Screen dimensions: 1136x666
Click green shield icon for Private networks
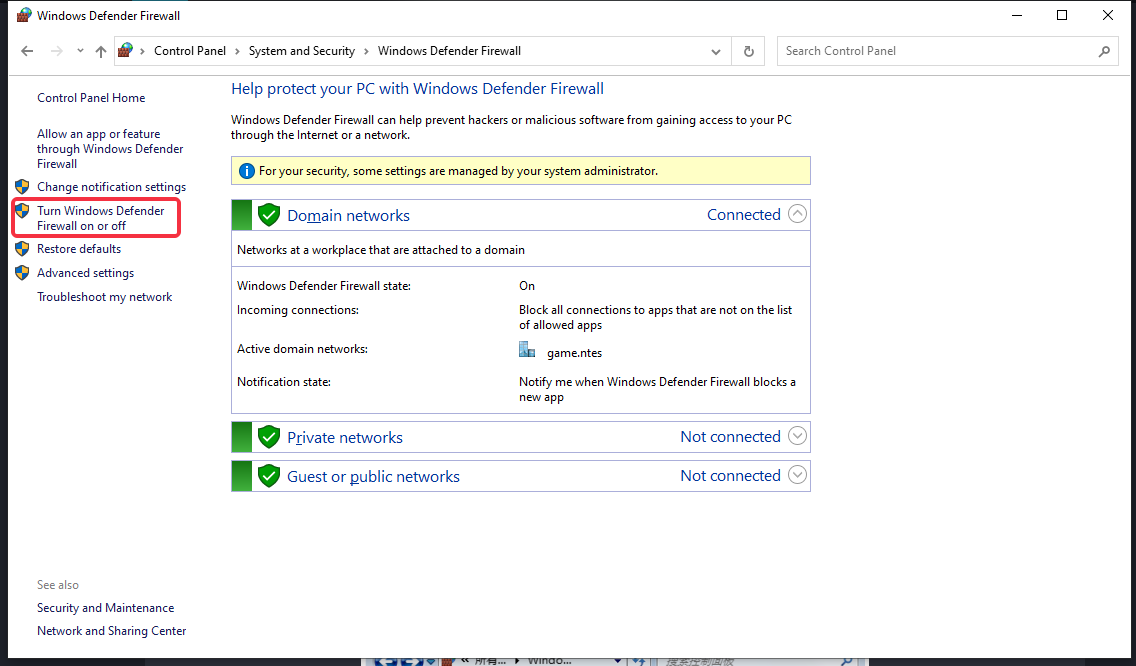click(x=269, y=437)
